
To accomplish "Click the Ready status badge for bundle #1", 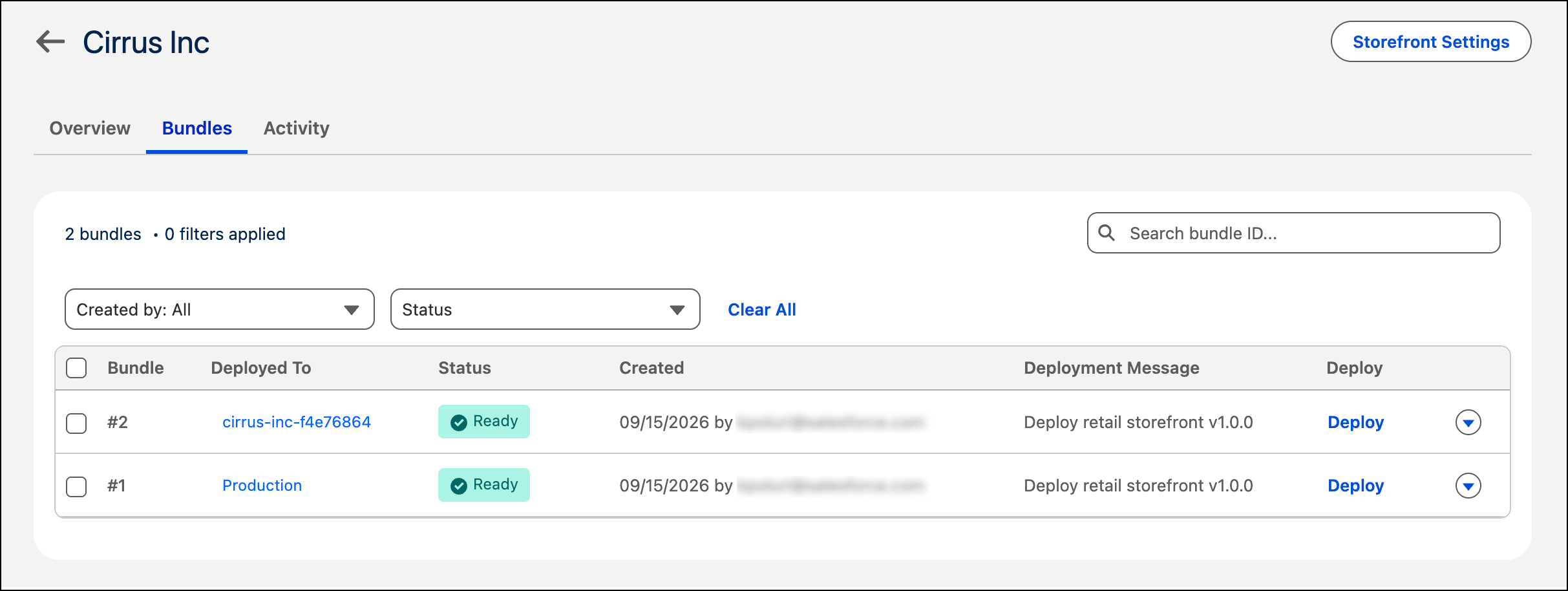I will click(484, 485).
